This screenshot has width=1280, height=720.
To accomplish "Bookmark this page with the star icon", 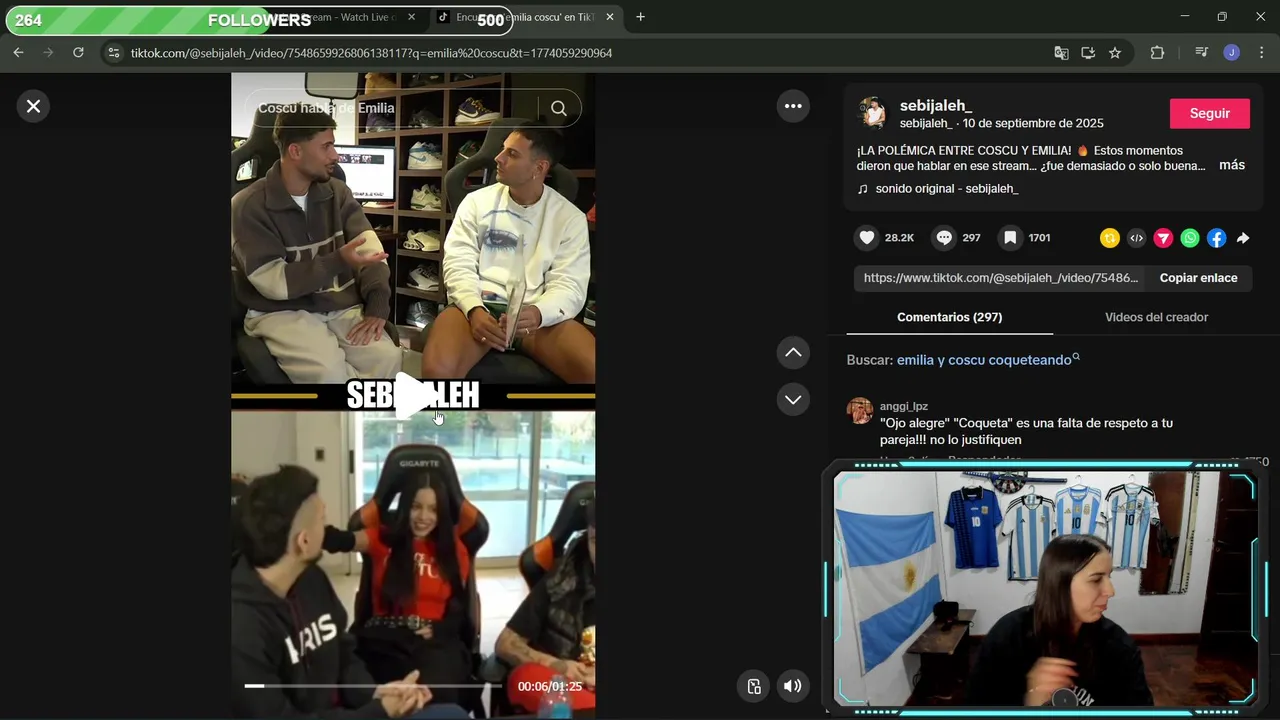I will tap(1115, 53).
